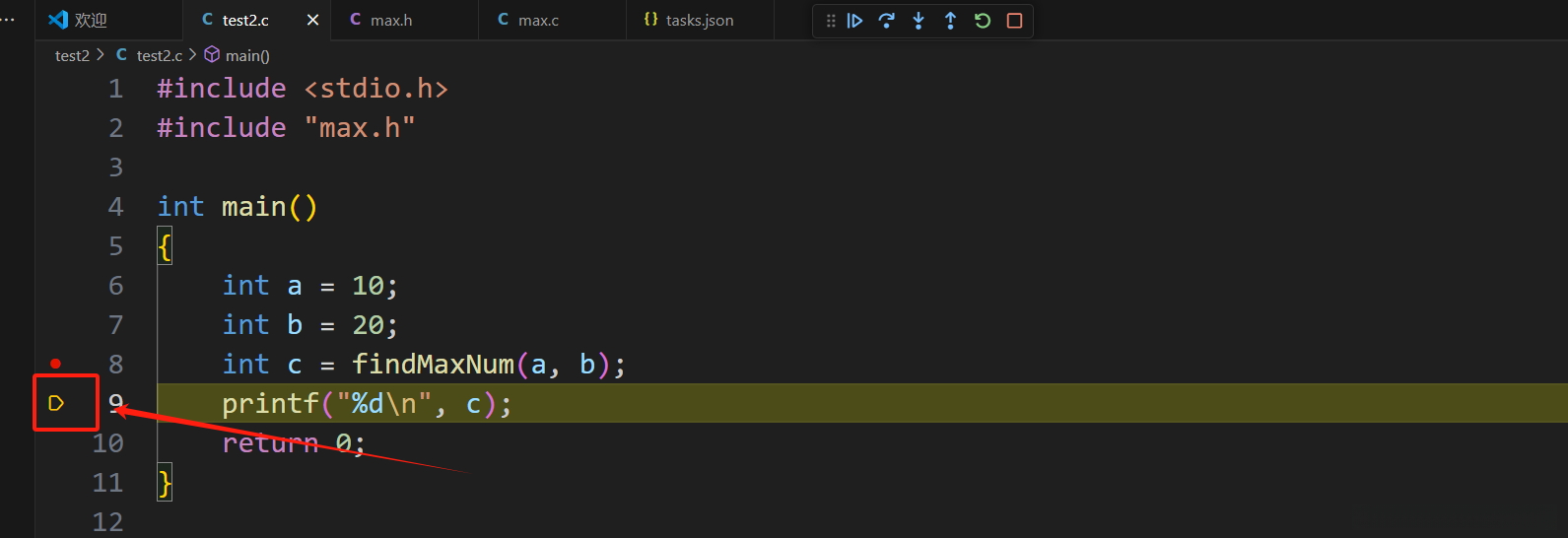Viewport: 1568px width, 538px height.
Task: Click on the "max.h" include string
Action: click(x=360, y=128)
